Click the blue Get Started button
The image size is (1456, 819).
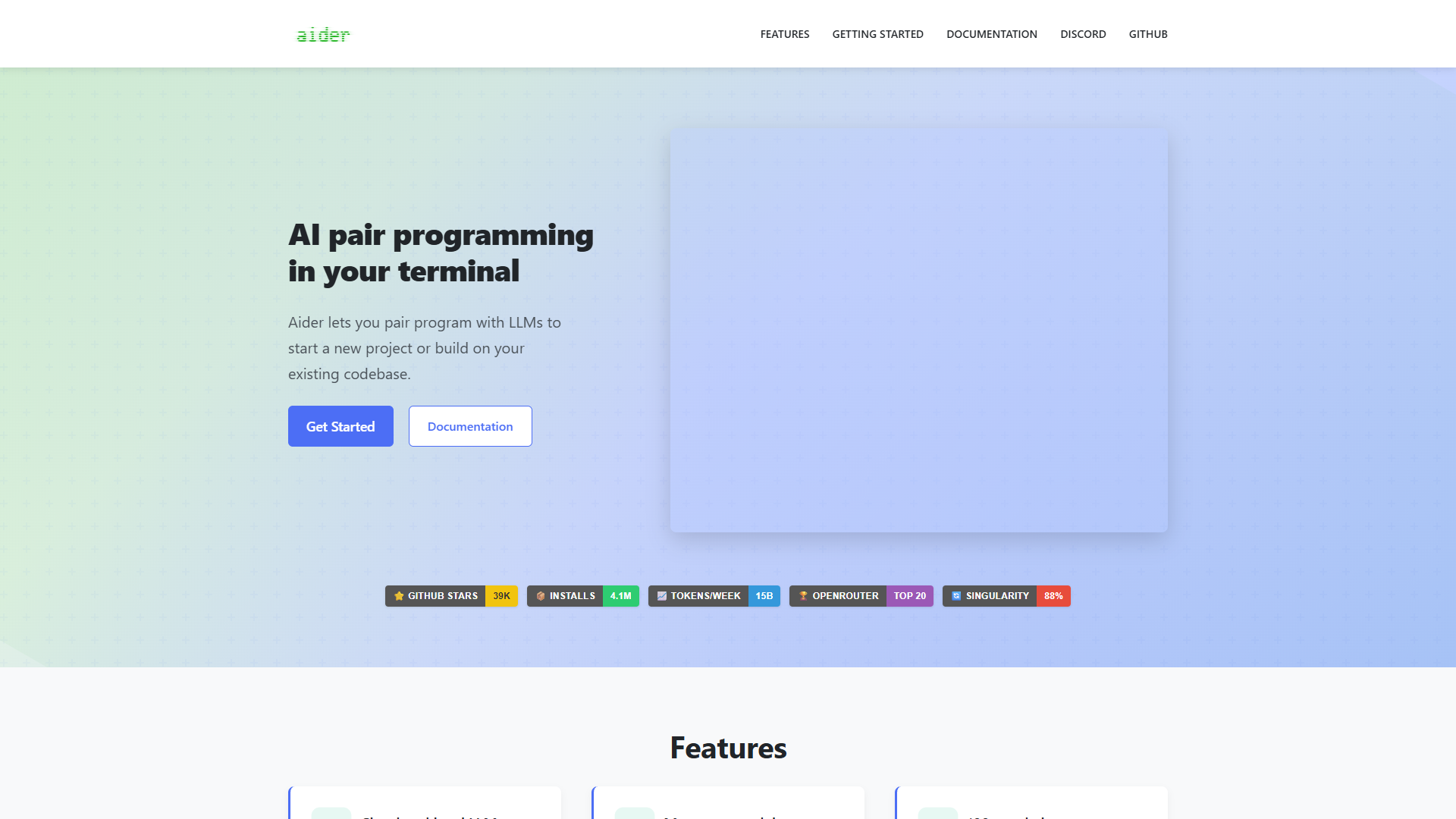[340, 426]
